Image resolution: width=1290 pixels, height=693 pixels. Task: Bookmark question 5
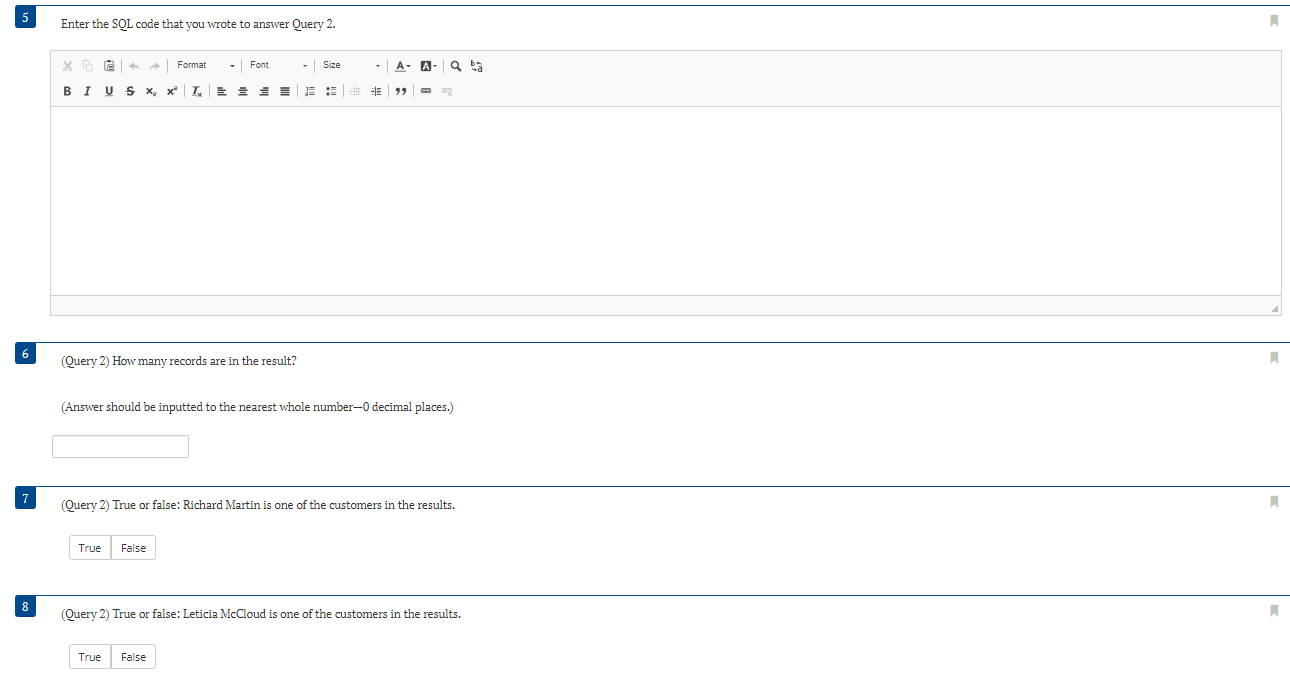click(x=1274, y=20)
